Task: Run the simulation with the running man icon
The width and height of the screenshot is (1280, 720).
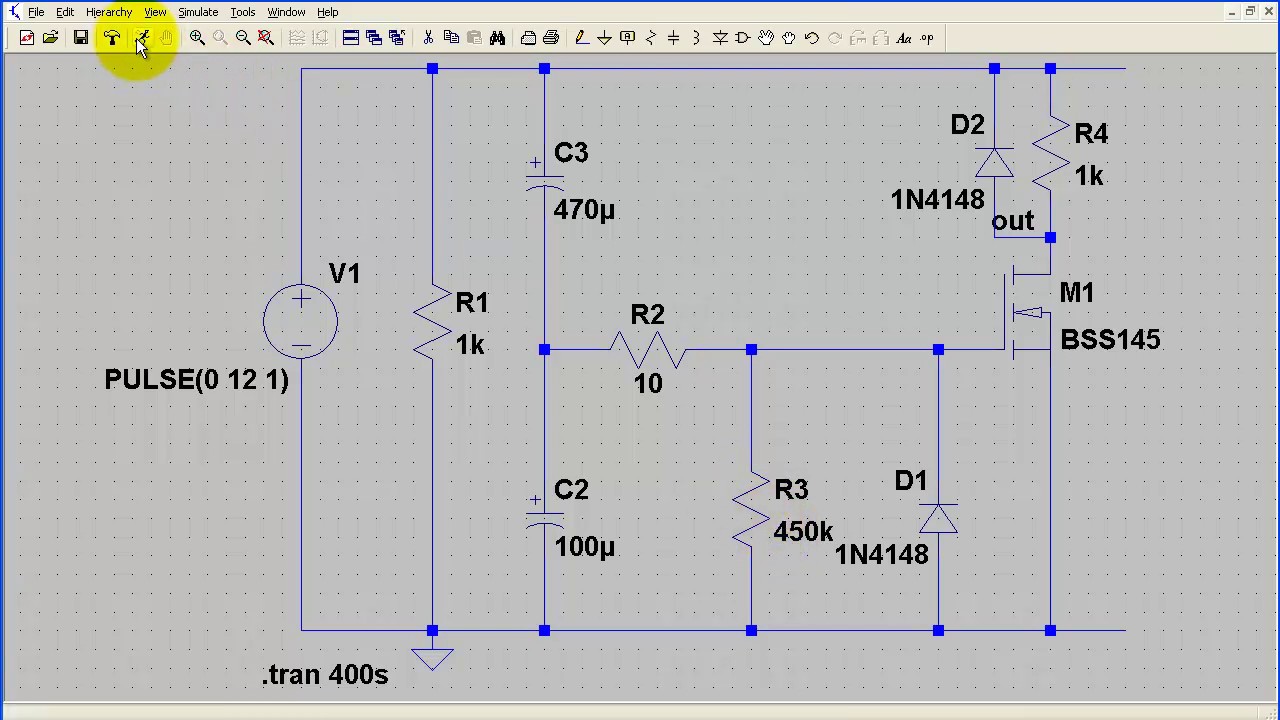Action: coord(142,38)
